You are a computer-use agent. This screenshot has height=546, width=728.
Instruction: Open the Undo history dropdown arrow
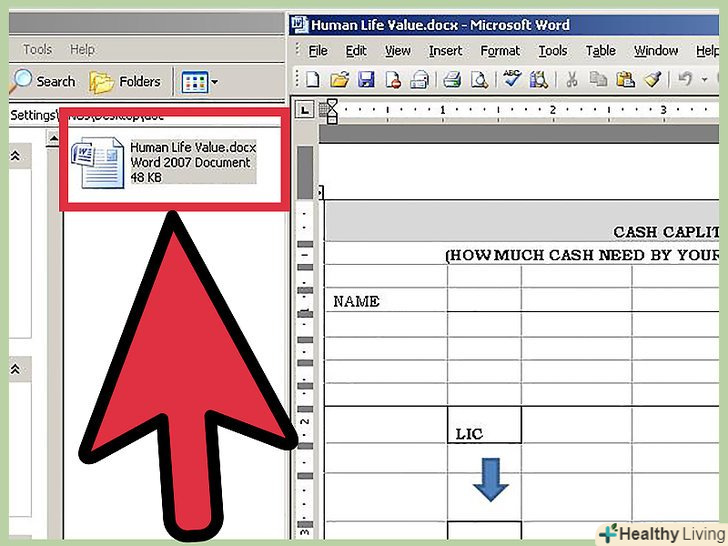point(704,79)
